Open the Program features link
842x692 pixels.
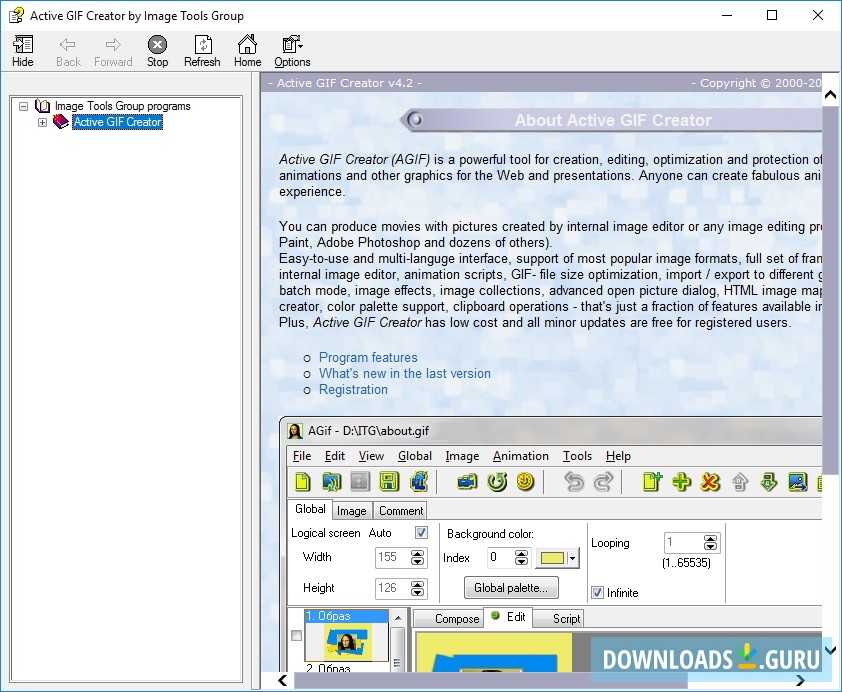pos(368,357)
